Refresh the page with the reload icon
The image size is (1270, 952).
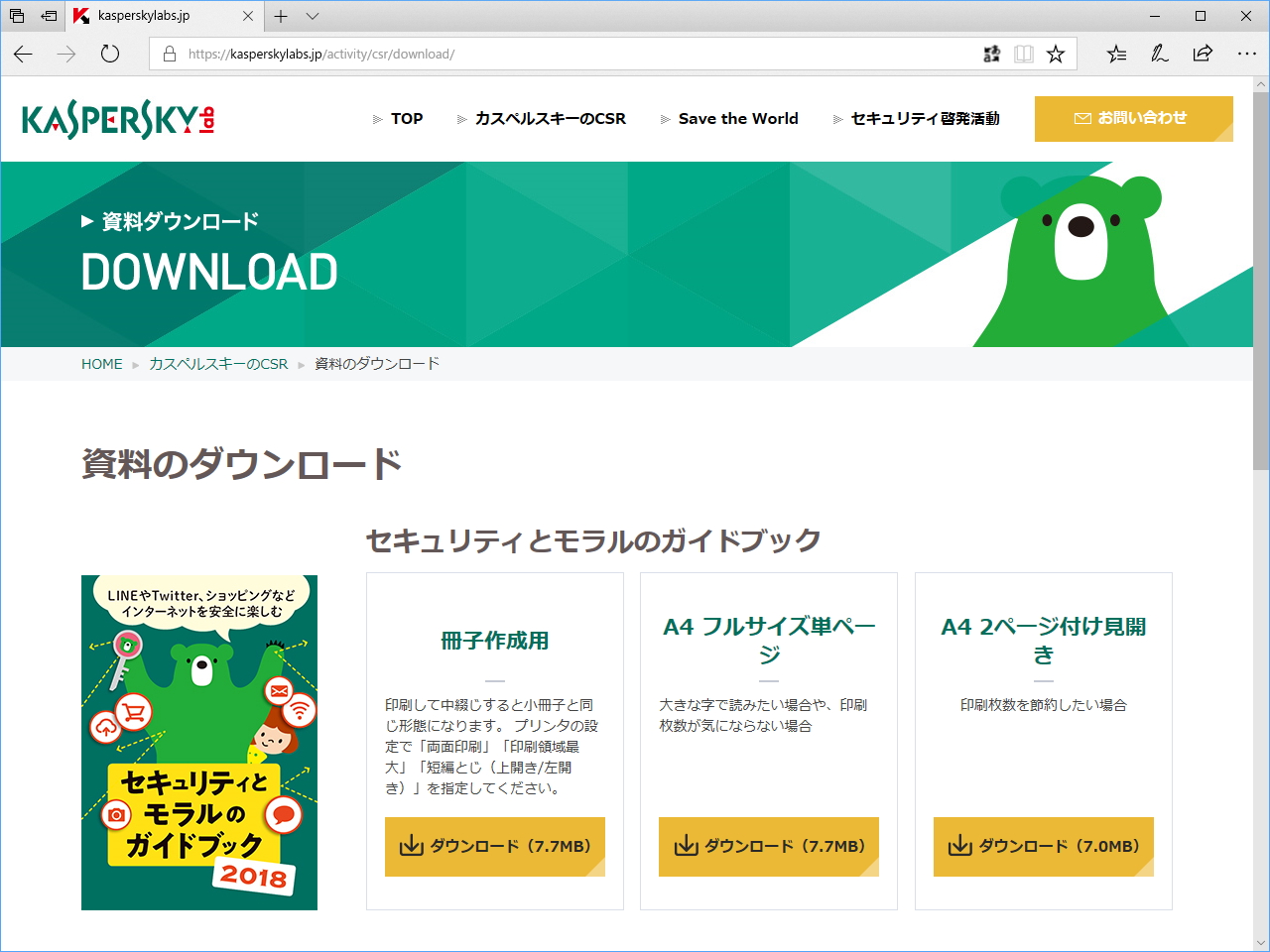tap(110, 55)
